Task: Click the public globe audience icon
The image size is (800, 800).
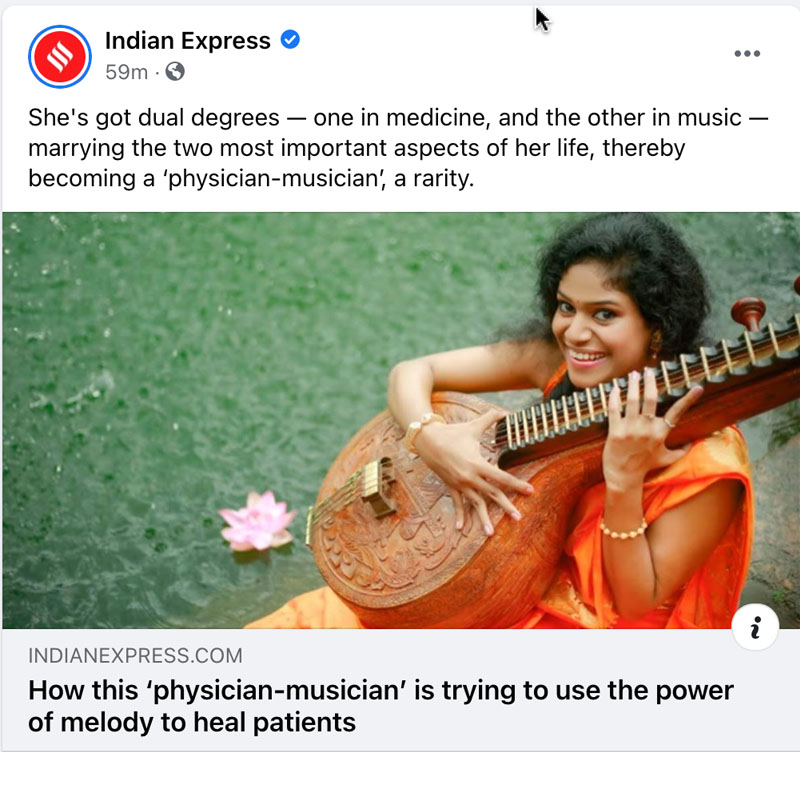Action: click(x=175, y=71)
